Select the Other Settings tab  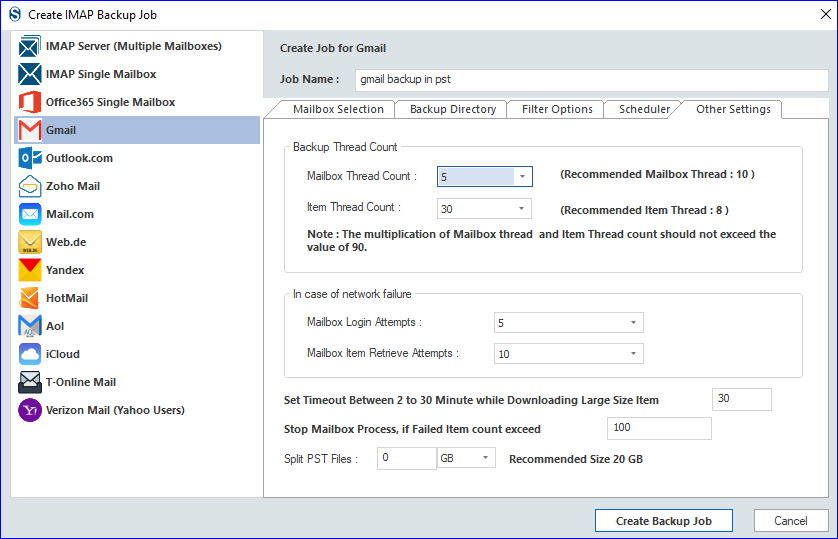point(733,109)
